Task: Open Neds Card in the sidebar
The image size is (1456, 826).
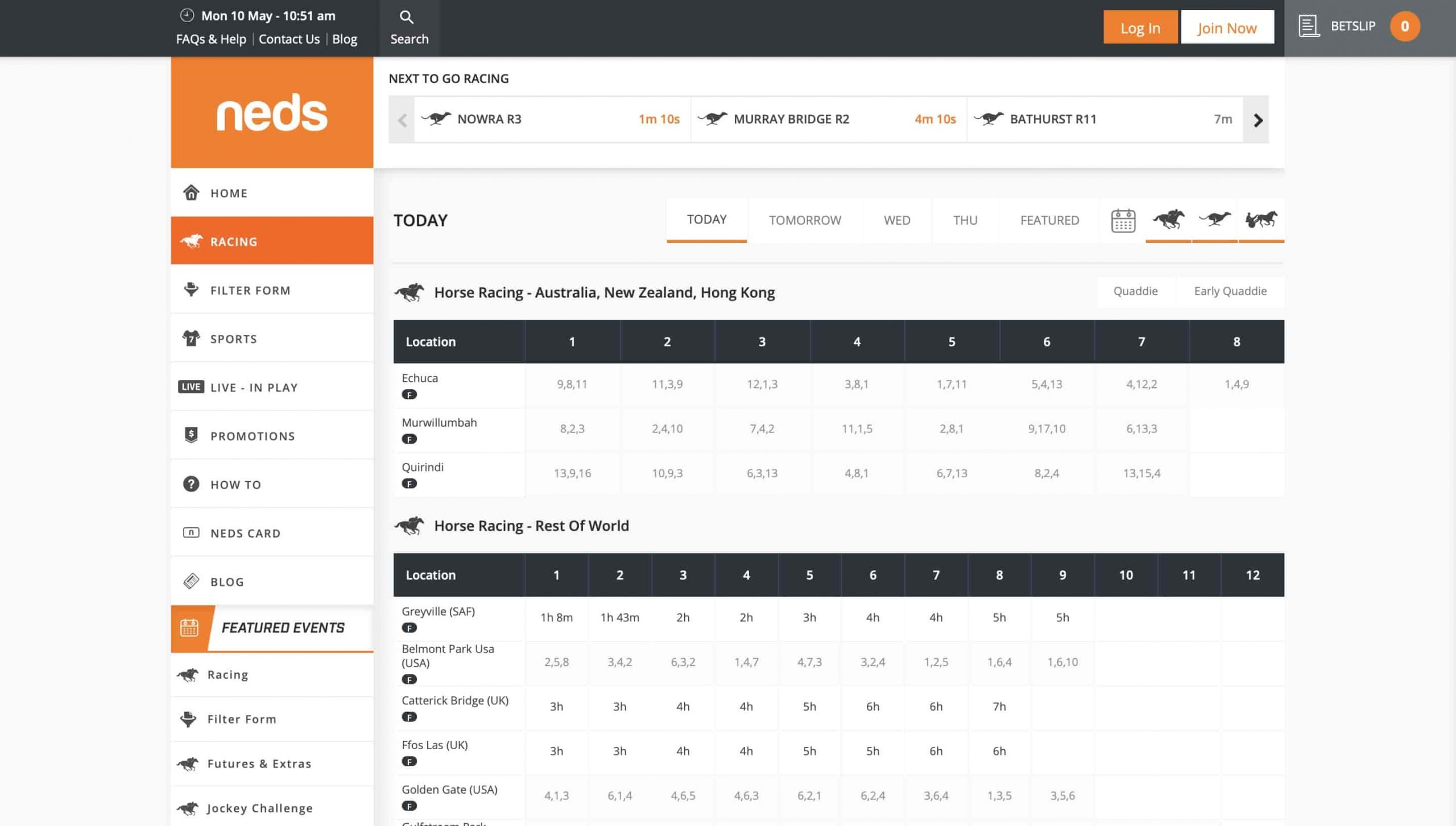Action: (x=272, y=532)
